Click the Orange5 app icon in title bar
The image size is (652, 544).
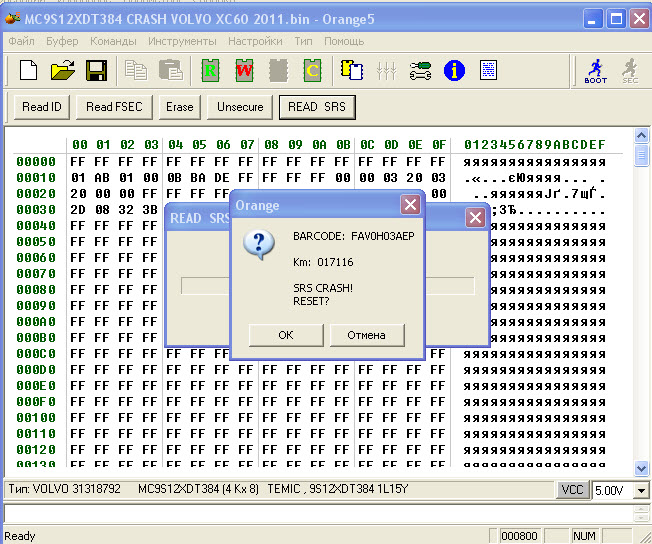click(13, 18)
